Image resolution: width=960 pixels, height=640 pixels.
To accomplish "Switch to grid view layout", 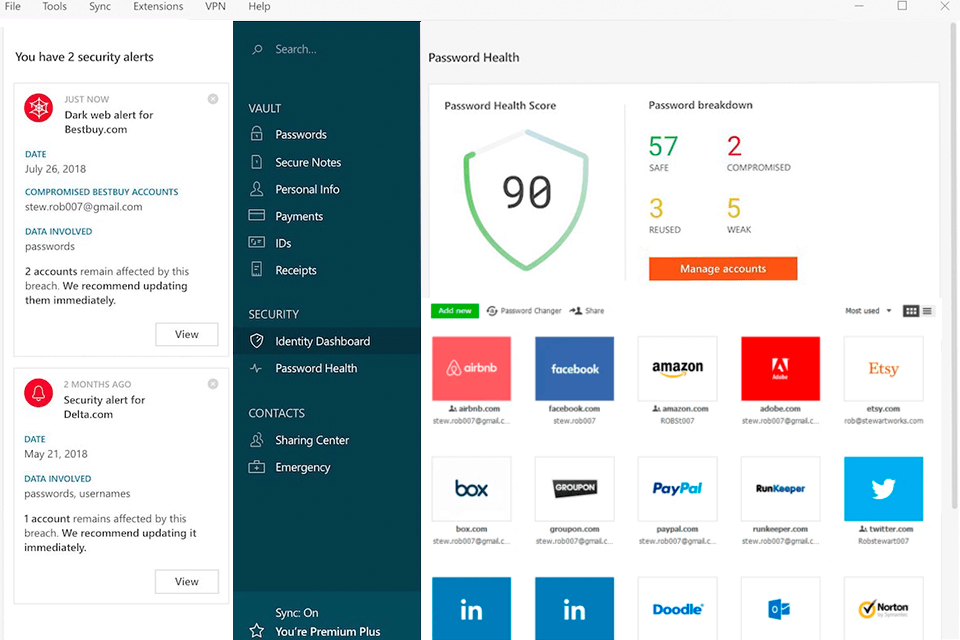I will [911, 311].
